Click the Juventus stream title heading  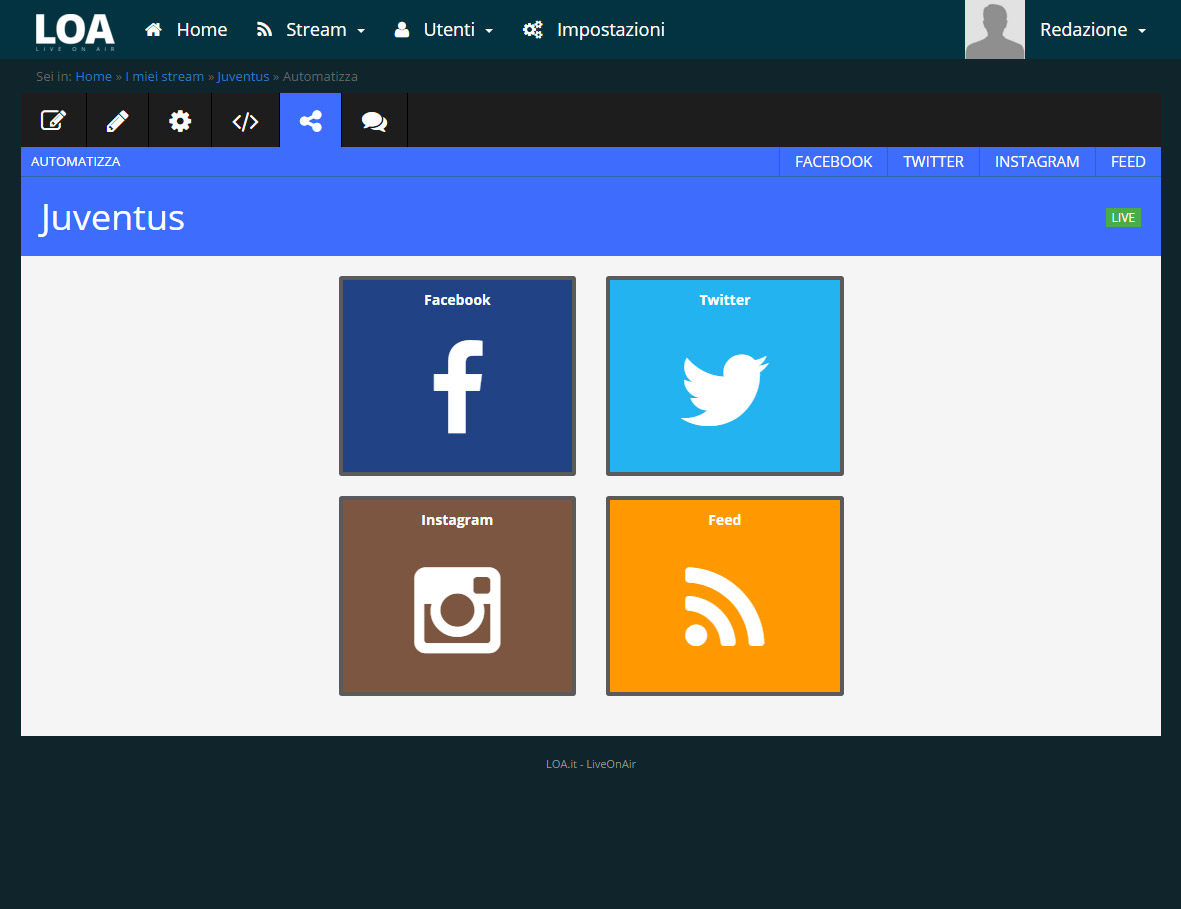112,218
